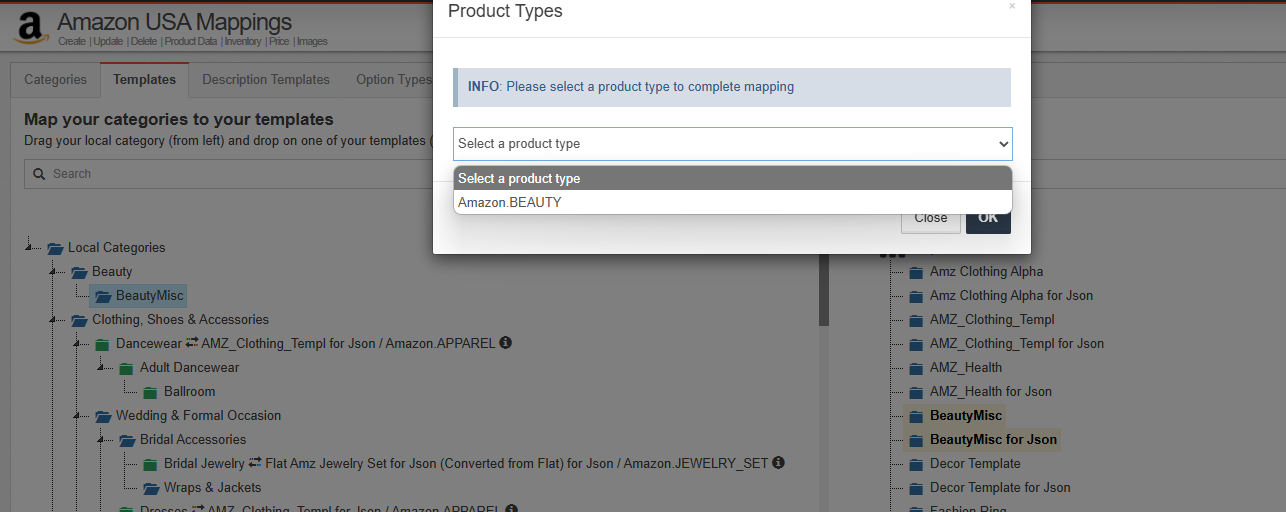
Task: Click the Amazon USA Mappings heading
Action: click(x=175, y=22)
